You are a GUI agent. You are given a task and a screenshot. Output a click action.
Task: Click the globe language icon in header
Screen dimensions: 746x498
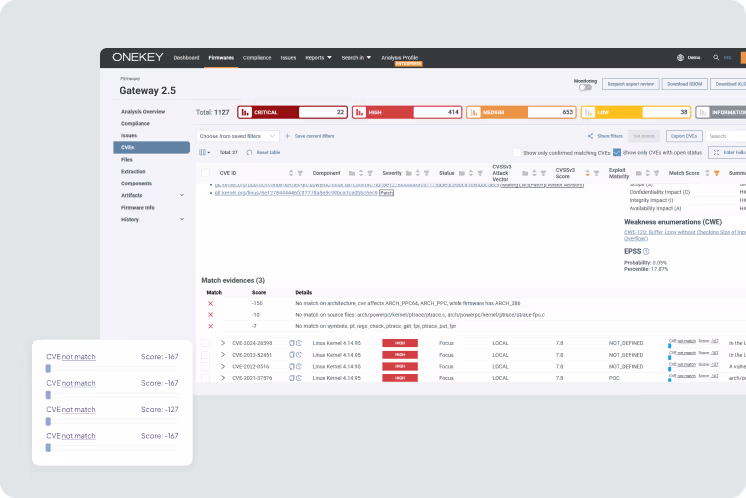[680, 58]
